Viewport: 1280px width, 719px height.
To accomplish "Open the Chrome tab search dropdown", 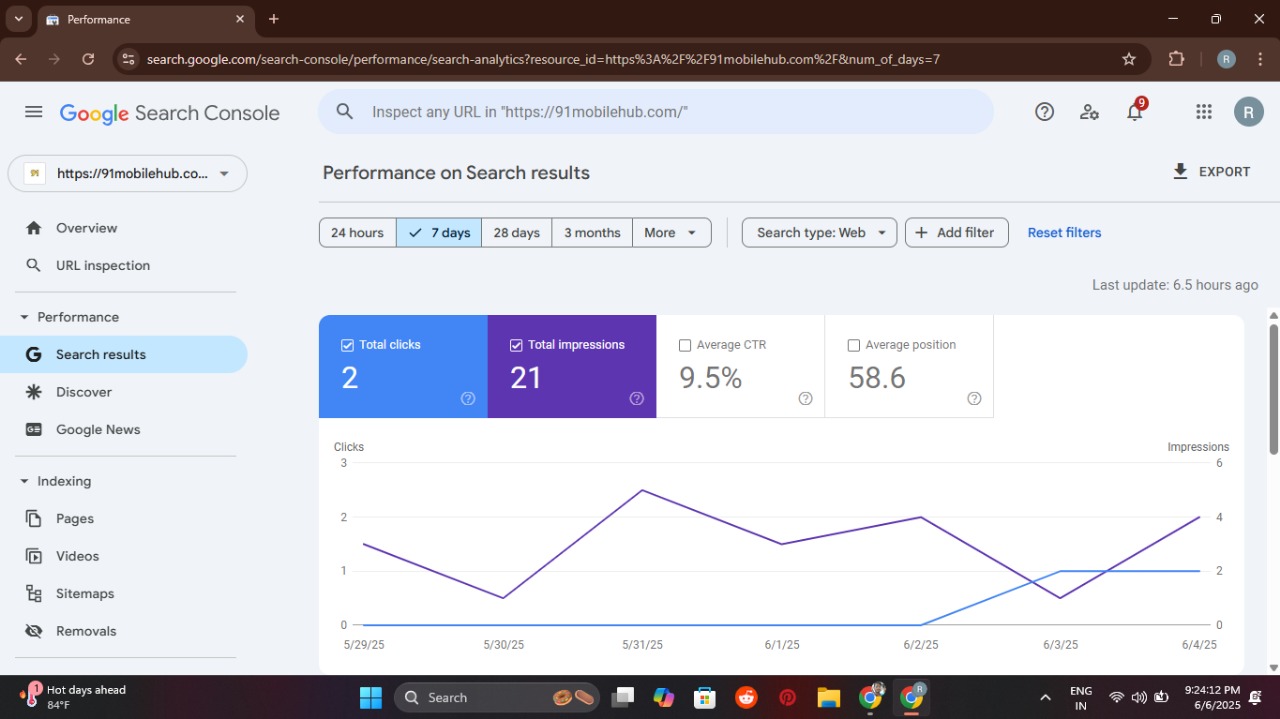I will pos(18,19).
